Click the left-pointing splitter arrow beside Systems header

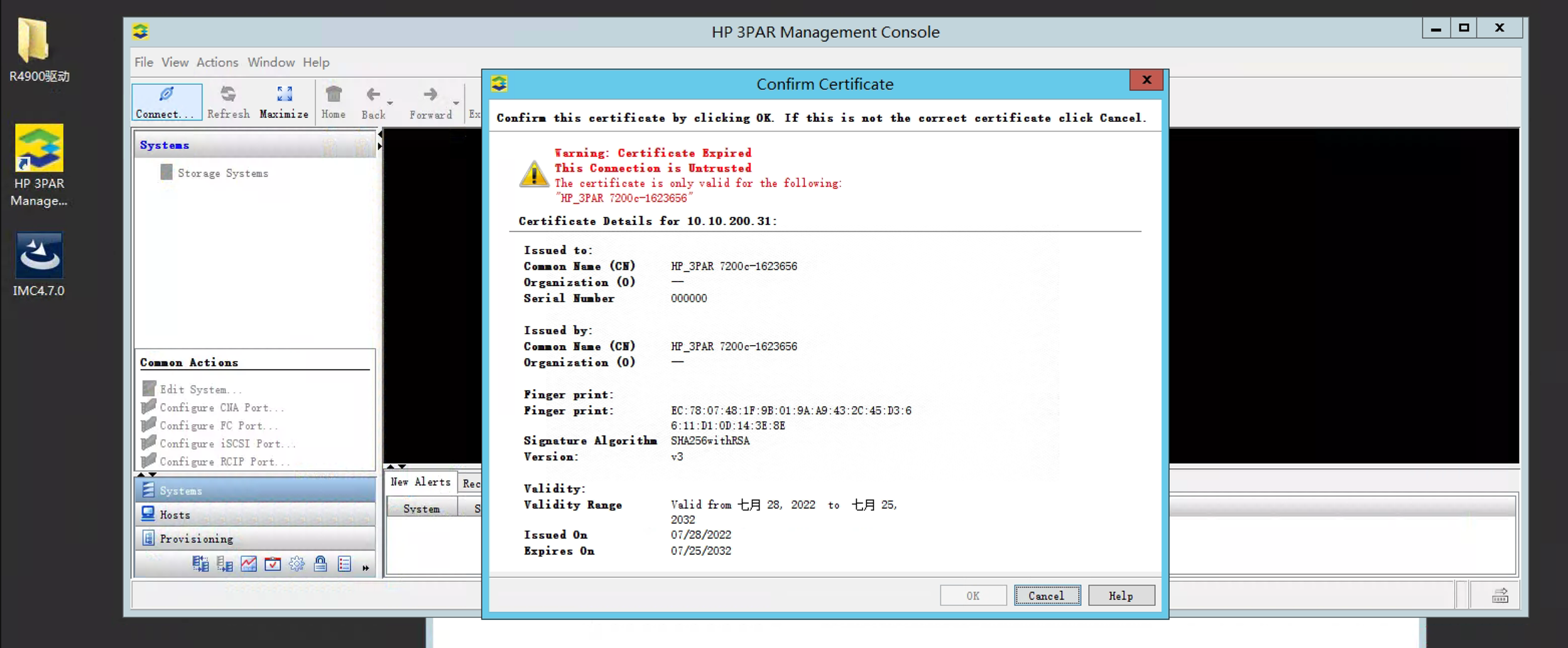click(379, 135)
